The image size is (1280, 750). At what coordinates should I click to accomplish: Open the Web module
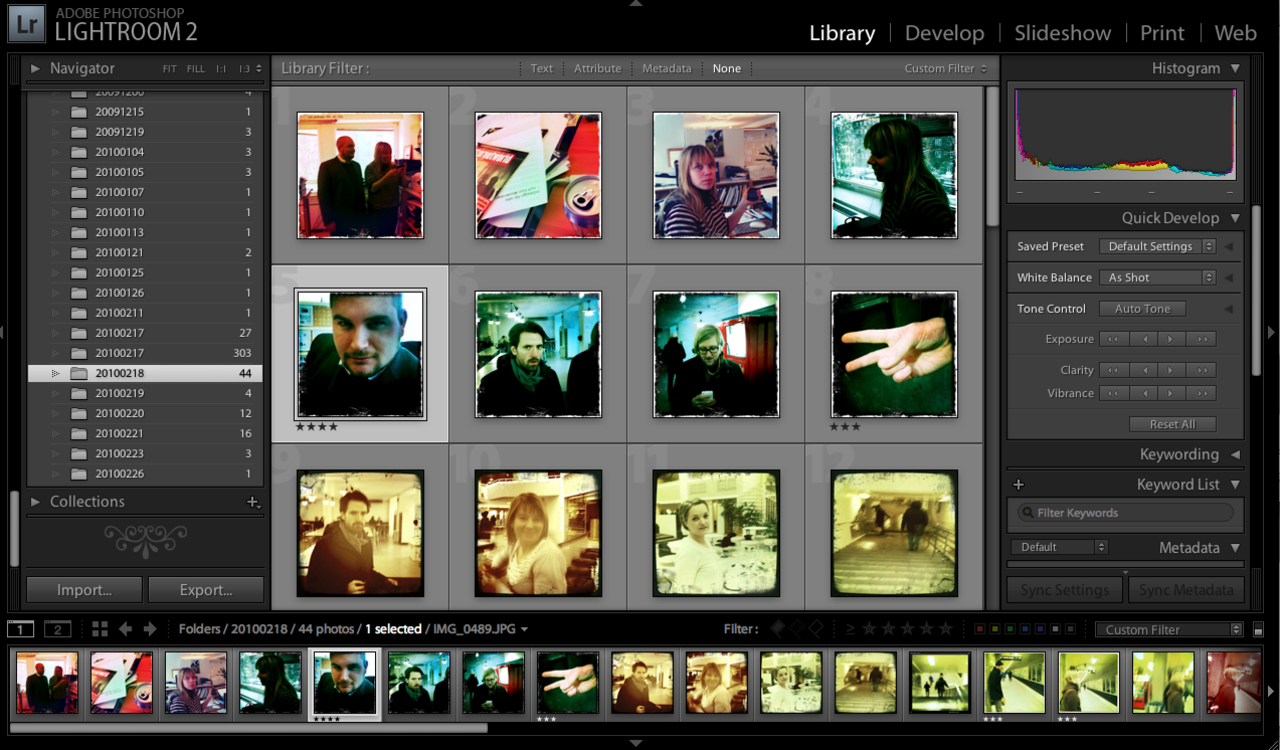(1235, 33)
